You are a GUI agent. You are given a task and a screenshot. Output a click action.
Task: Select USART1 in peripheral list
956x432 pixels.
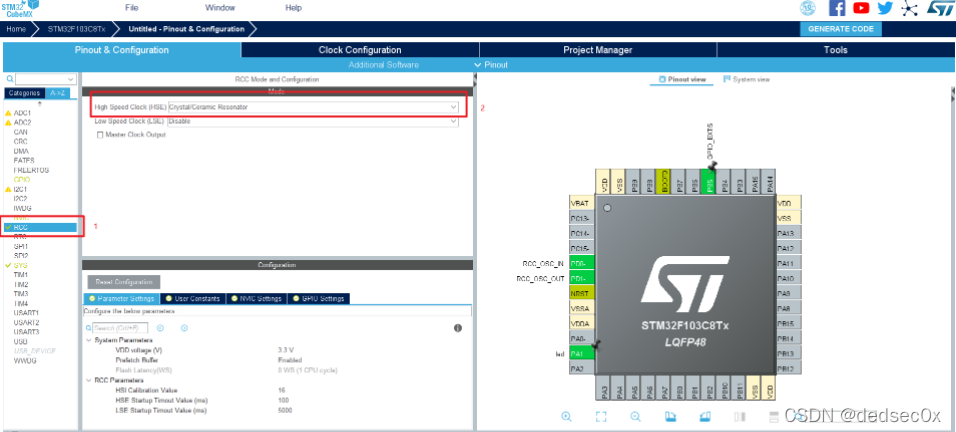(x=26, y=313)
